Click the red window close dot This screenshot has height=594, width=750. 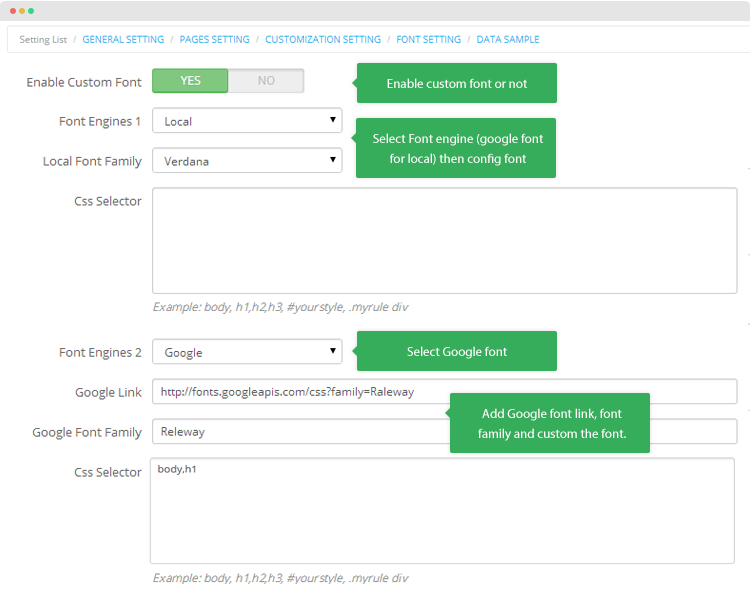(x=13, y=11)
